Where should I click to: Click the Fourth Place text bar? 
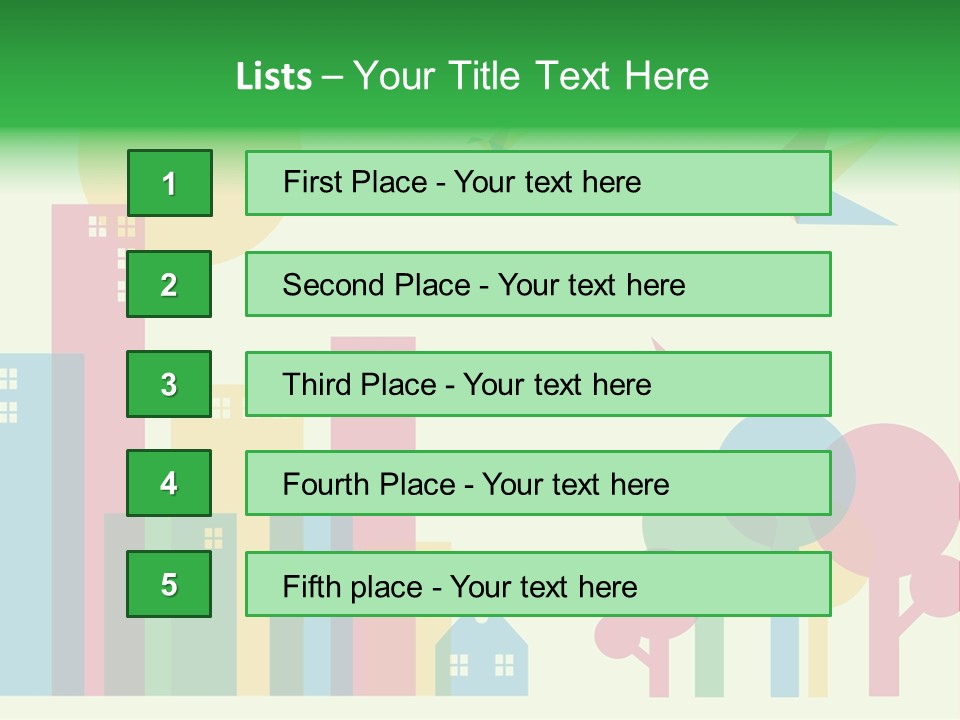pos(538,484)
